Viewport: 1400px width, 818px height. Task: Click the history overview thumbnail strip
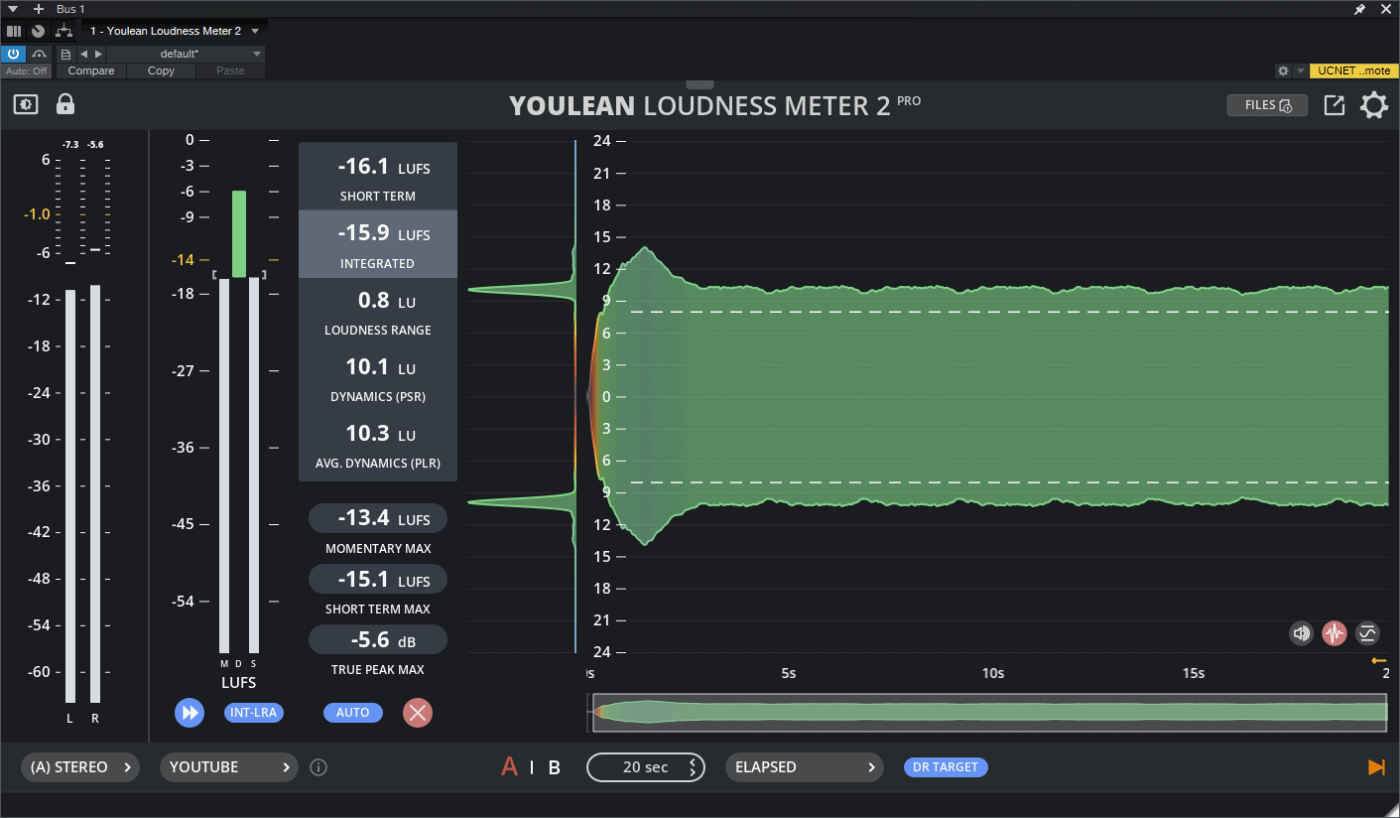pyautogui.click(x=989, y=713)
